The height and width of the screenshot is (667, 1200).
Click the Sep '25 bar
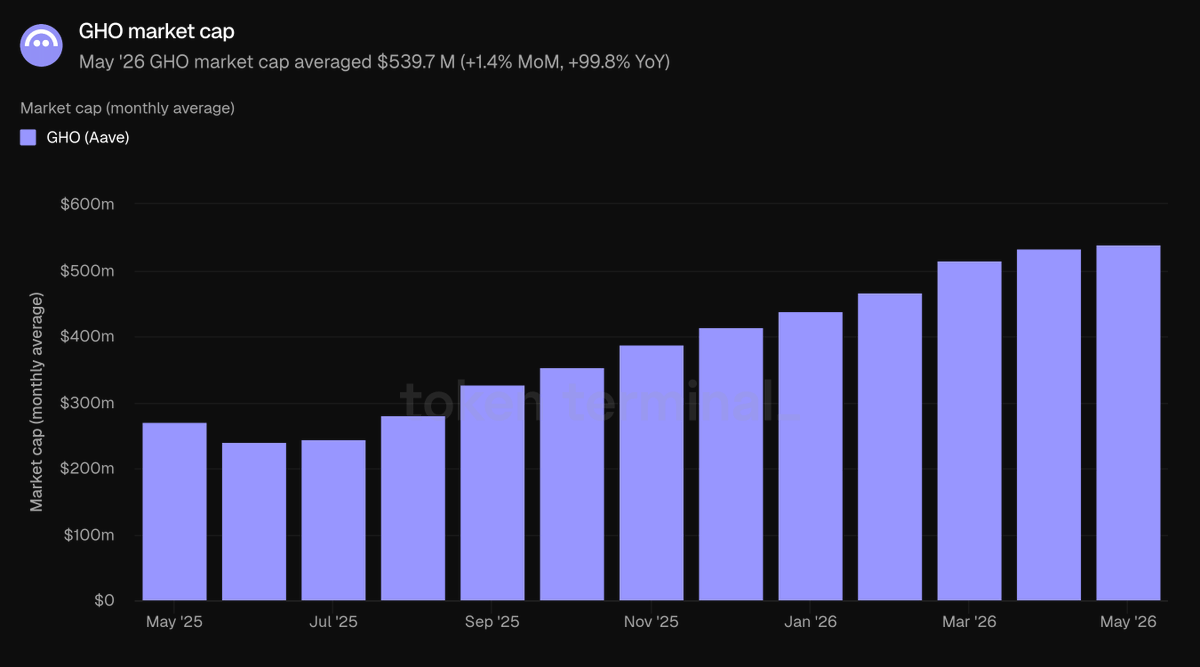(493, 493)
